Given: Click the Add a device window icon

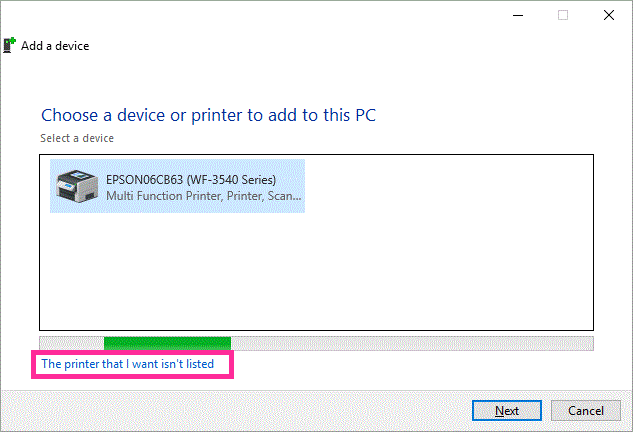Looking at the screenshot, I should point(9,45).
